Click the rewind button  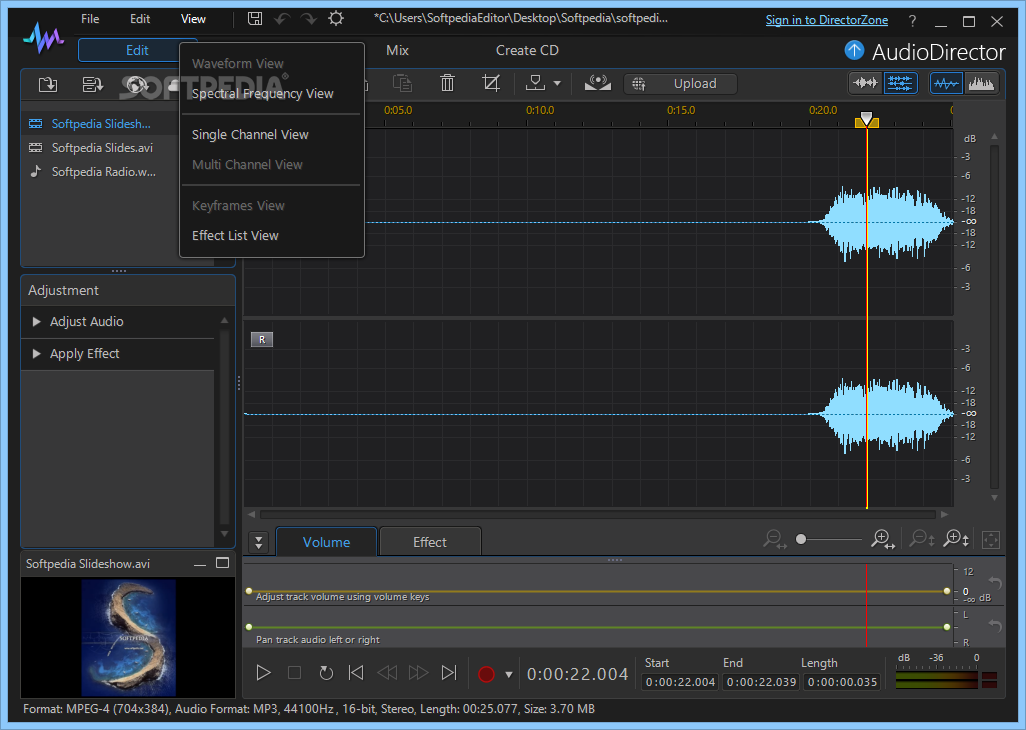[387, 672]
